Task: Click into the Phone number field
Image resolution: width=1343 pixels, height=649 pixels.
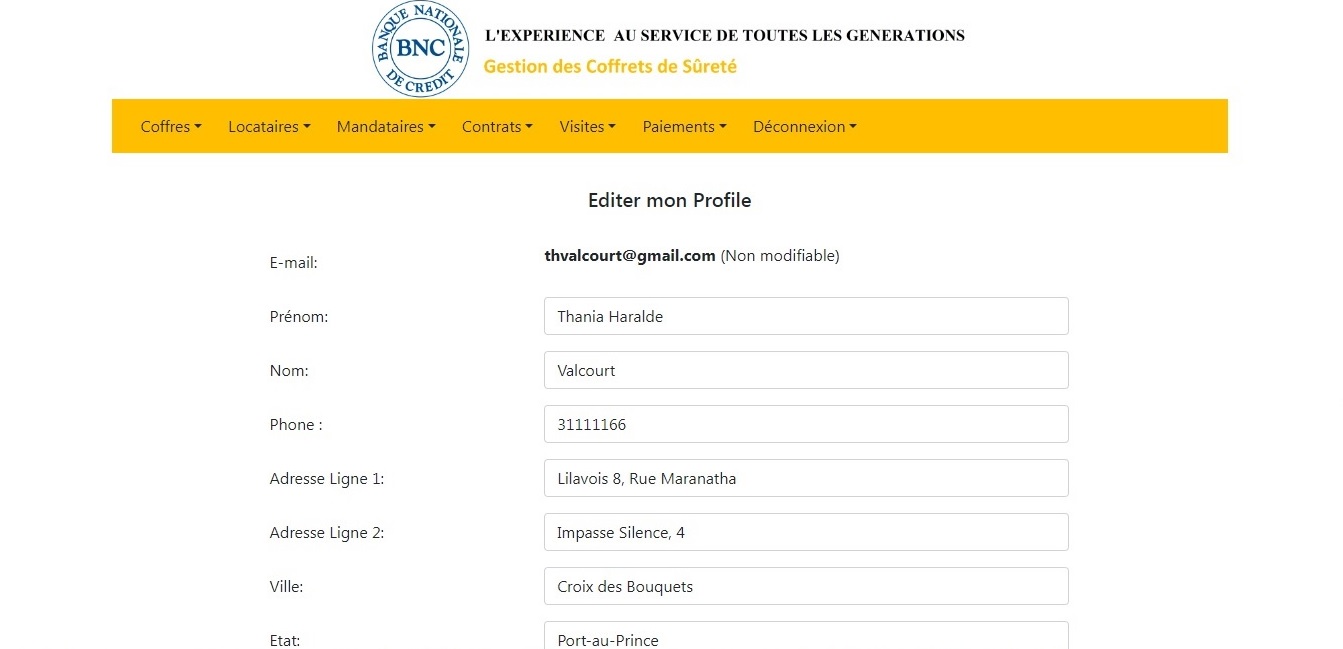Action: tap(805, 424)
